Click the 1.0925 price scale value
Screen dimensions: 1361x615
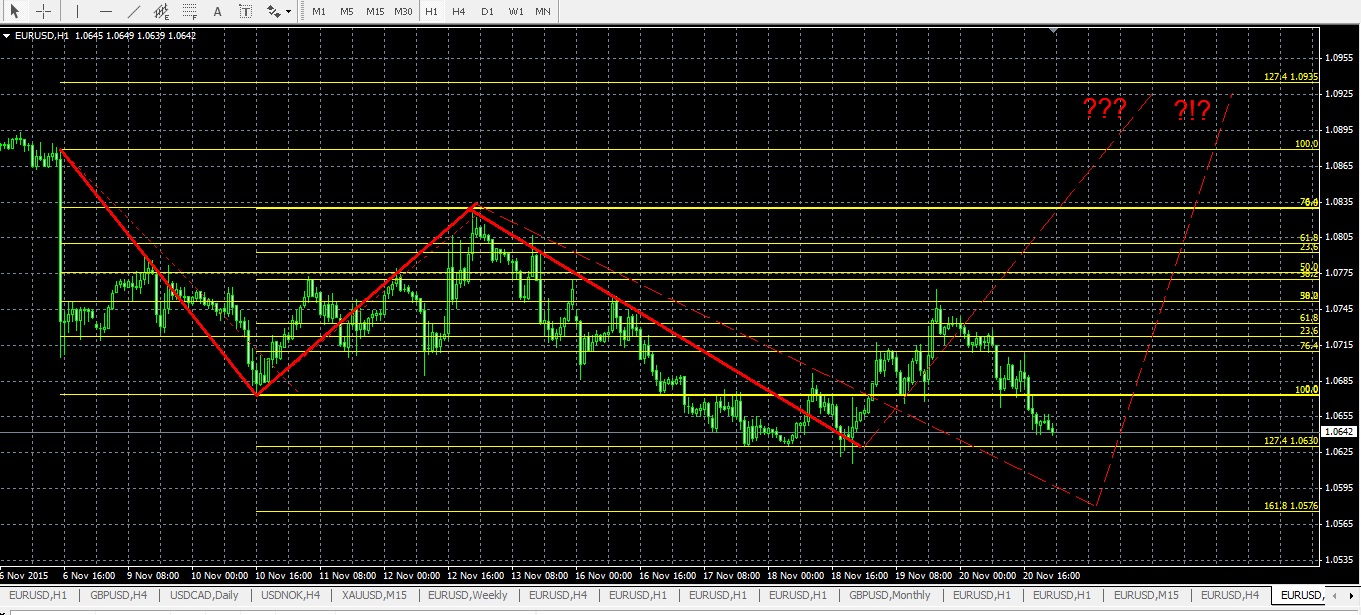(1340, 94)
